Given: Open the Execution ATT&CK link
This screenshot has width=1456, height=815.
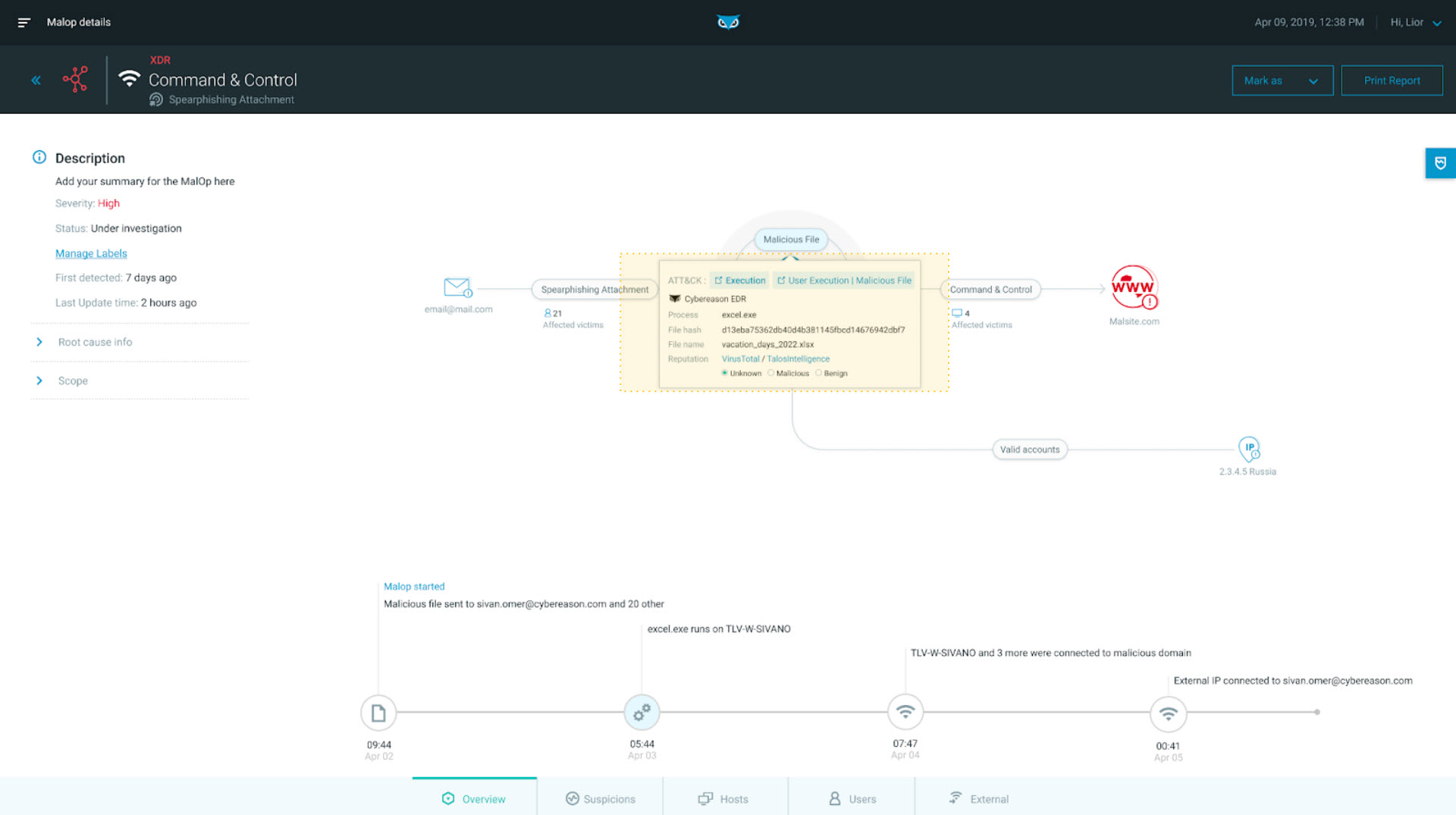Looking at the screenshot, I should pyautogui.click(x=739, y=281).
